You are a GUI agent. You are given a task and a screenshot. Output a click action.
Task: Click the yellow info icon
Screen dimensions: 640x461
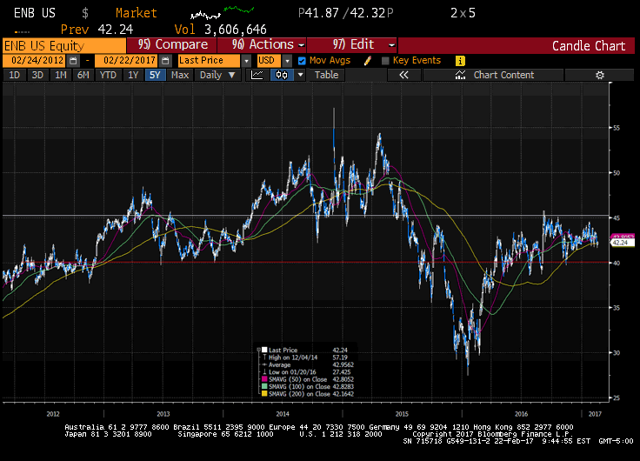click(460, 61)
